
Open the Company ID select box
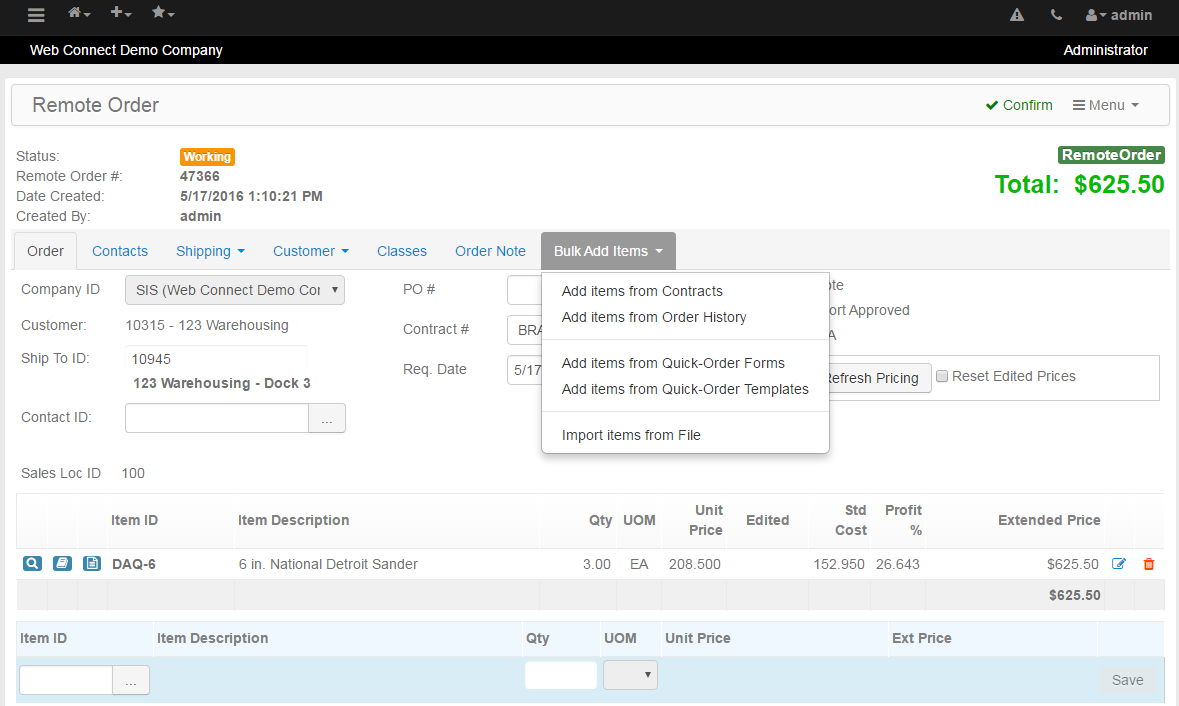(235, 290)
